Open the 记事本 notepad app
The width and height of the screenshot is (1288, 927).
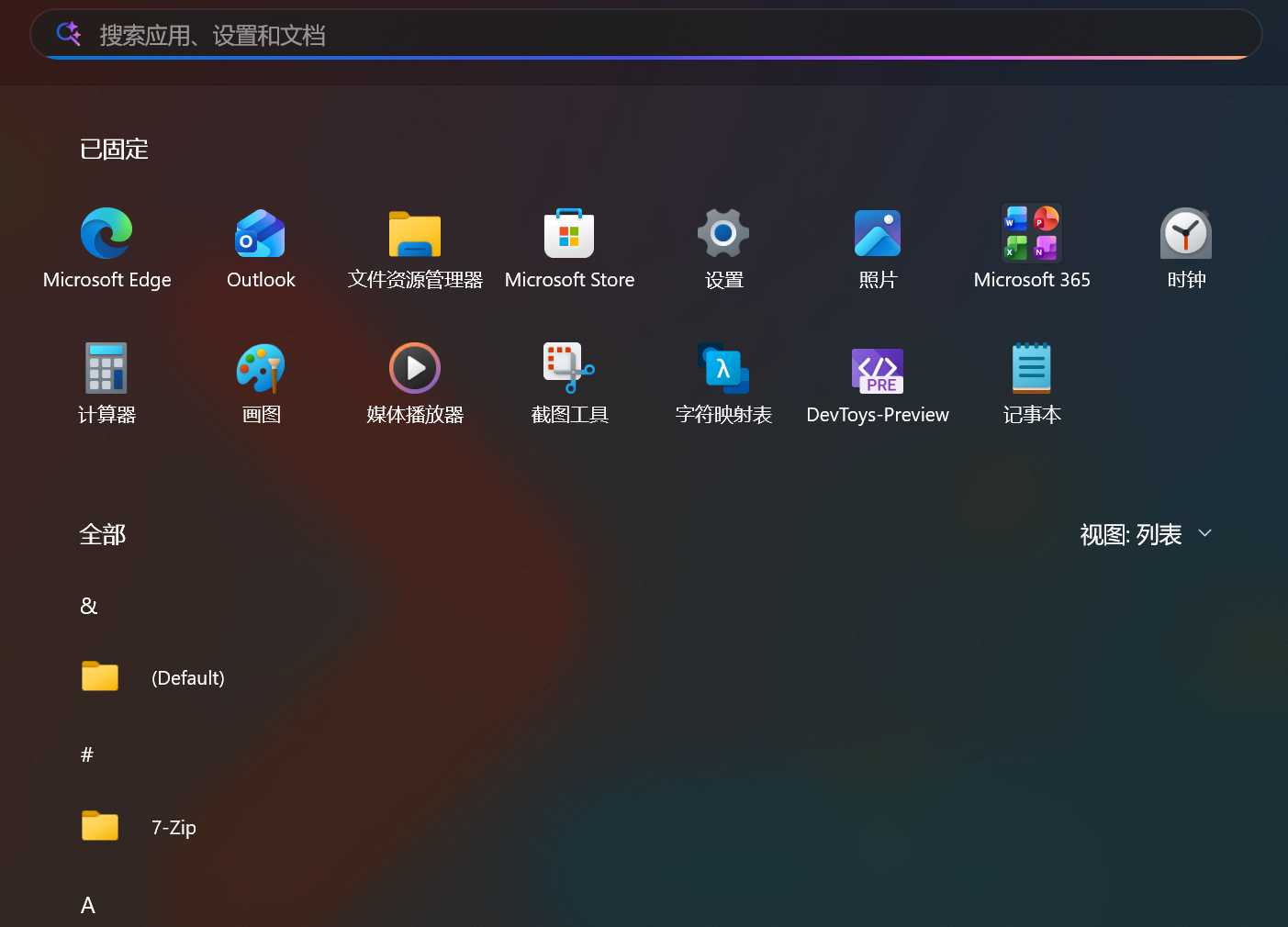point(1032,368)
